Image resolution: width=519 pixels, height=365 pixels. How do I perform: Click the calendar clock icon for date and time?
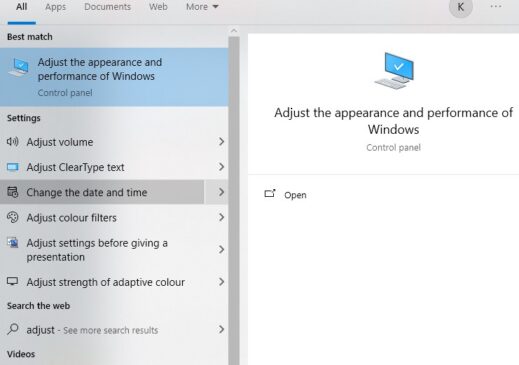[x=13, y=192]
